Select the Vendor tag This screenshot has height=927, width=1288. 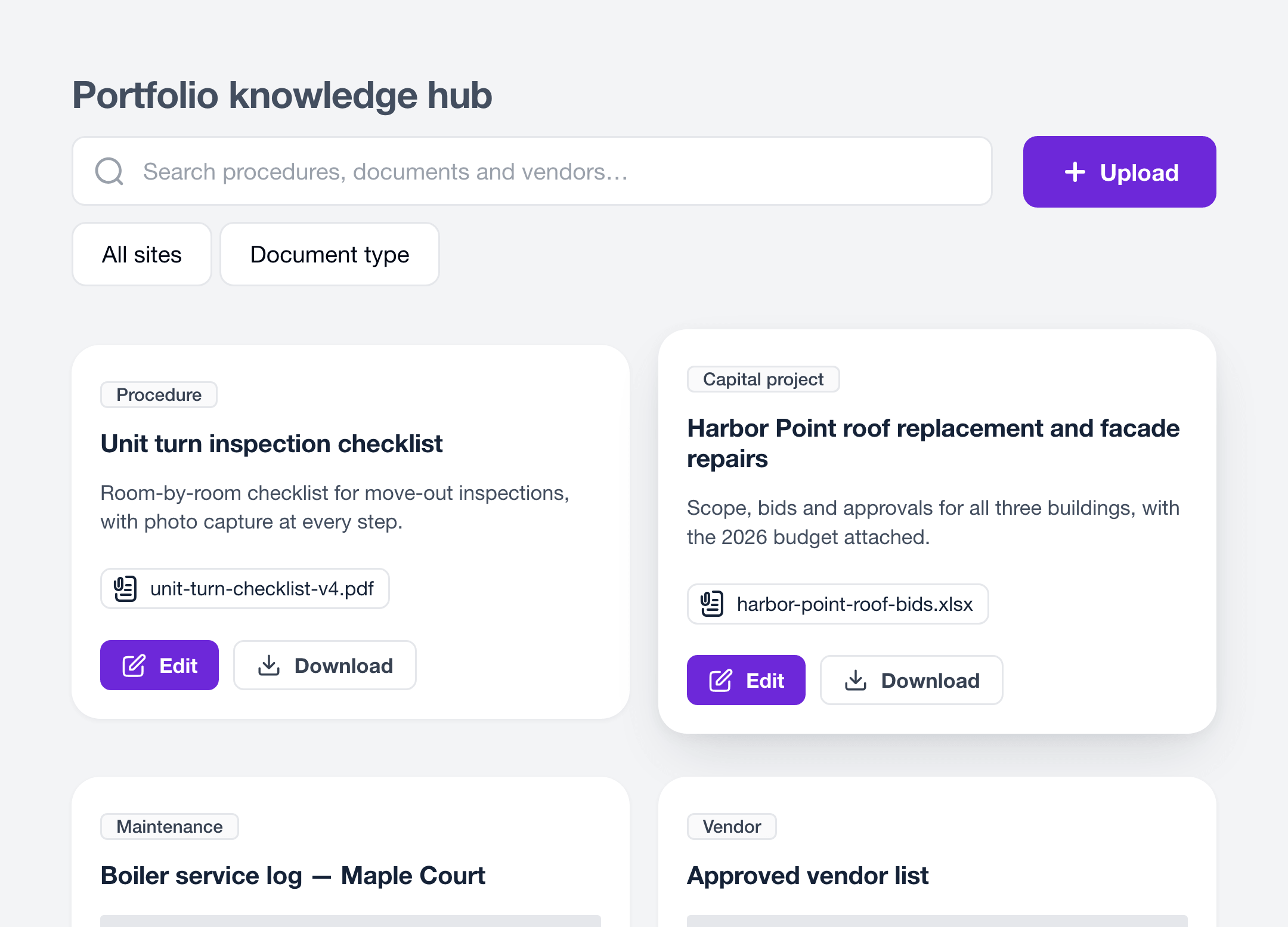[732, 827]
